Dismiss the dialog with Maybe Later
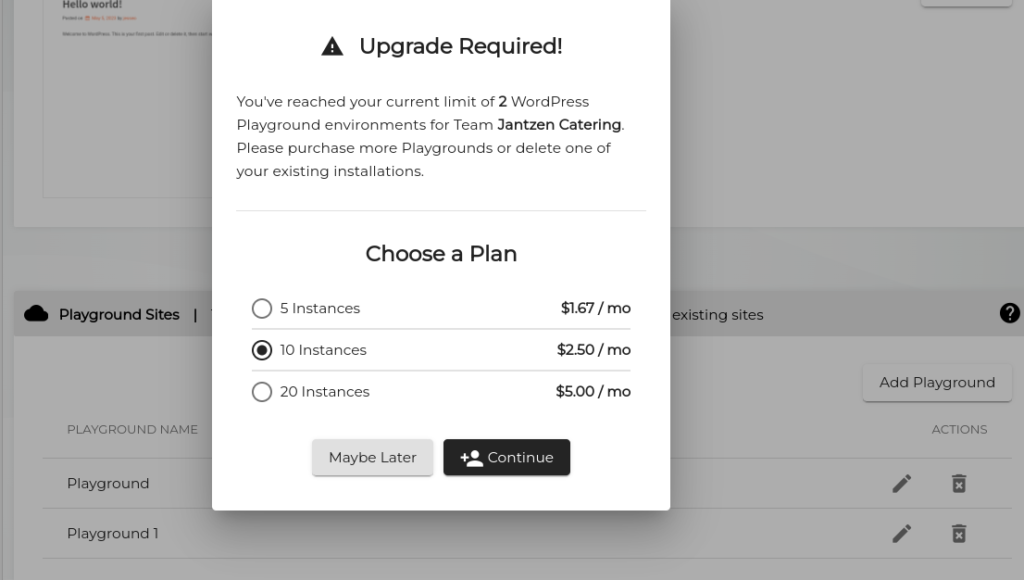 pyautogui.click(x=372, y=457)
